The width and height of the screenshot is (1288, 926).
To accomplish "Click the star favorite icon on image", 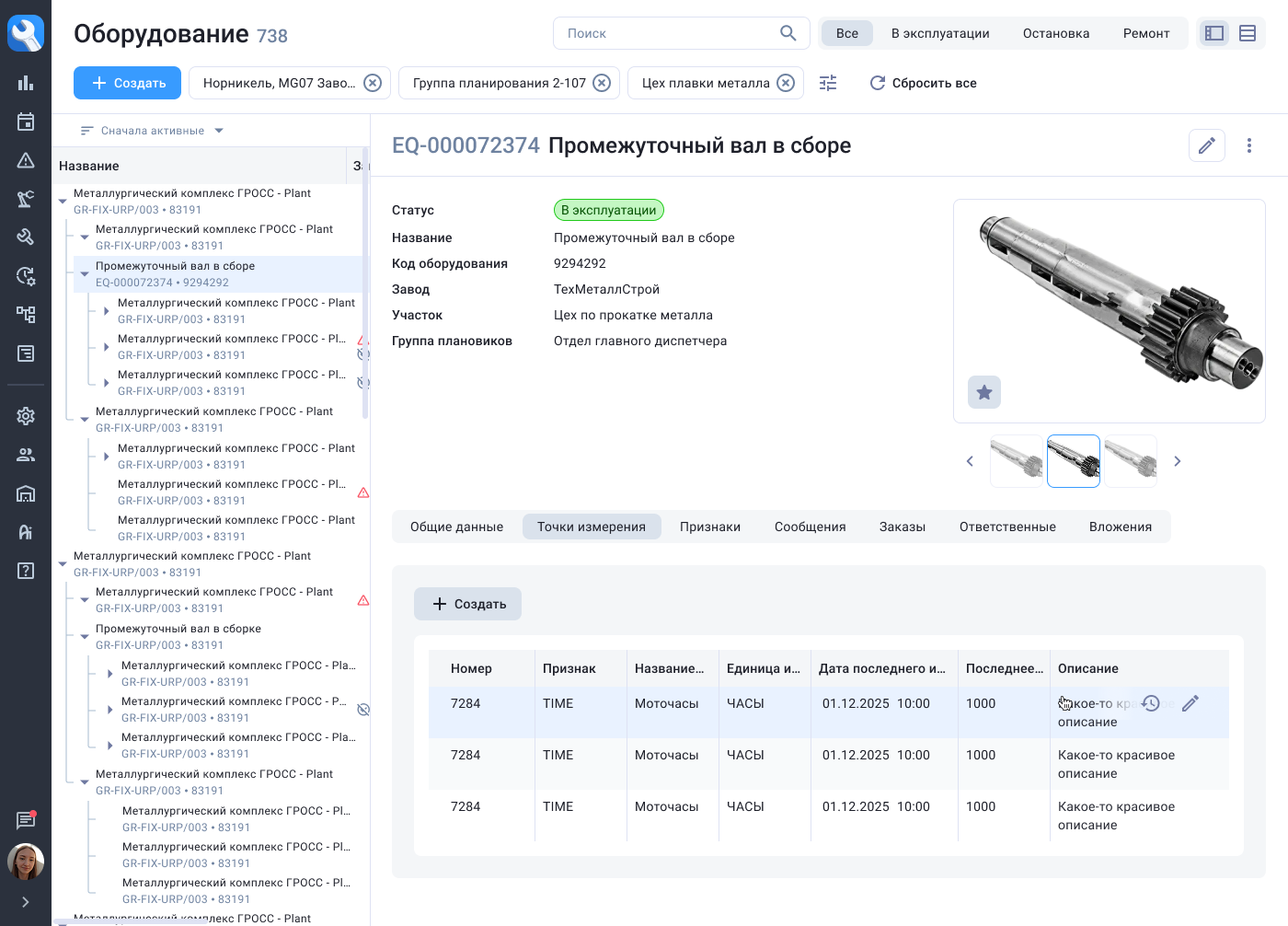I will pyautogui.click(x=983, y=392).
